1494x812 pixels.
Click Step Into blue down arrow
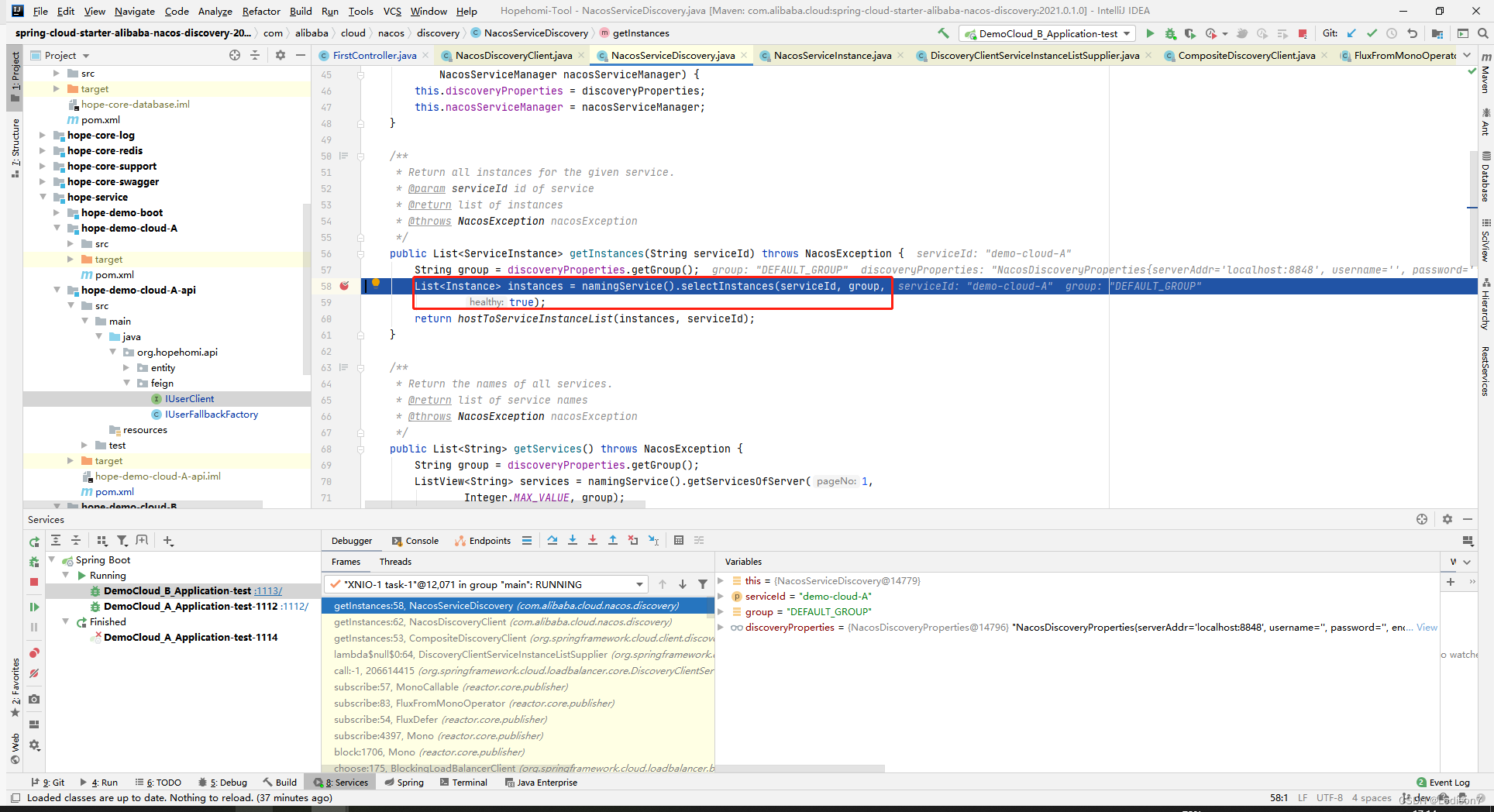pos(573,540)
